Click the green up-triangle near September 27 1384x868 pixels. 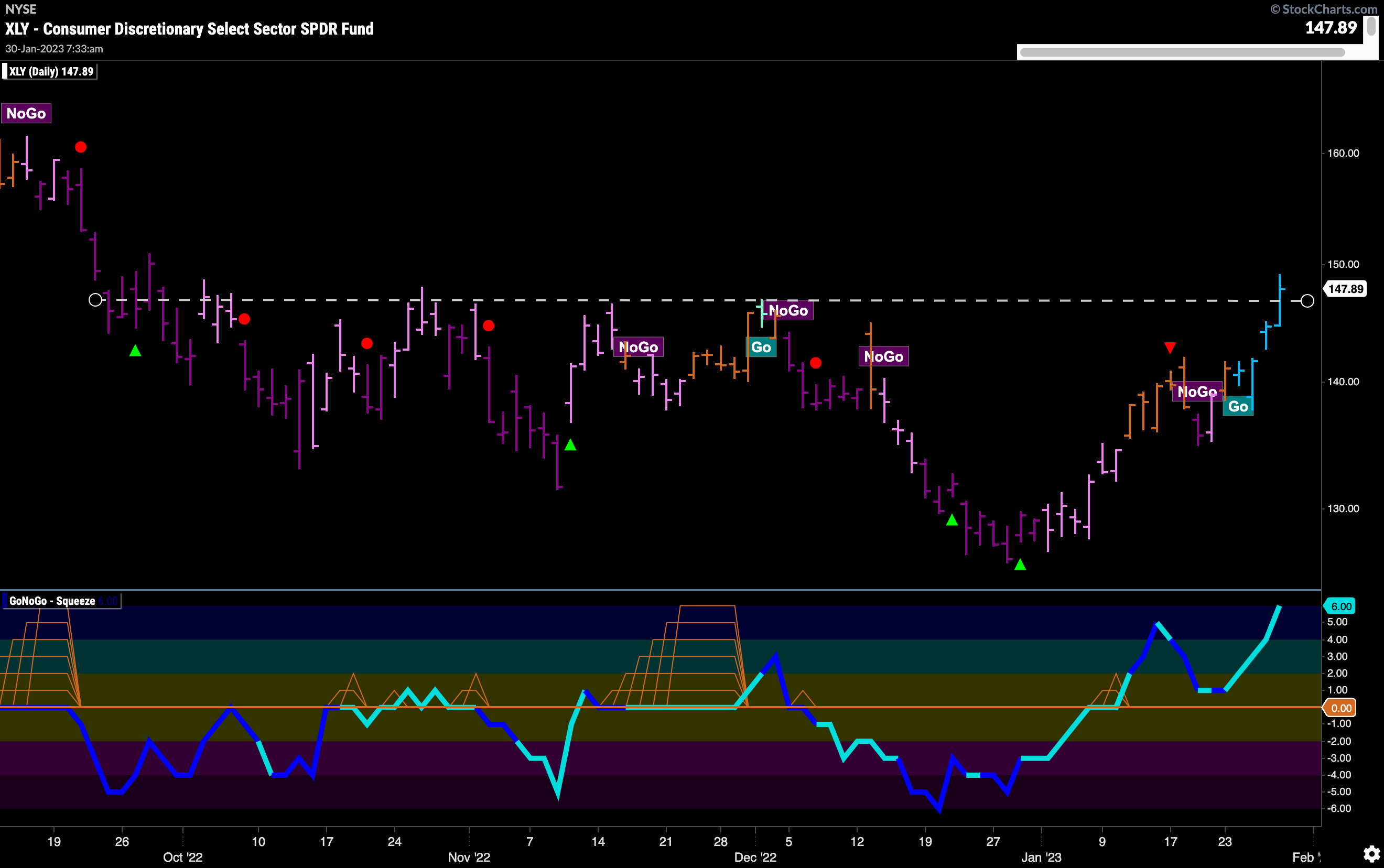click(135, 350)
